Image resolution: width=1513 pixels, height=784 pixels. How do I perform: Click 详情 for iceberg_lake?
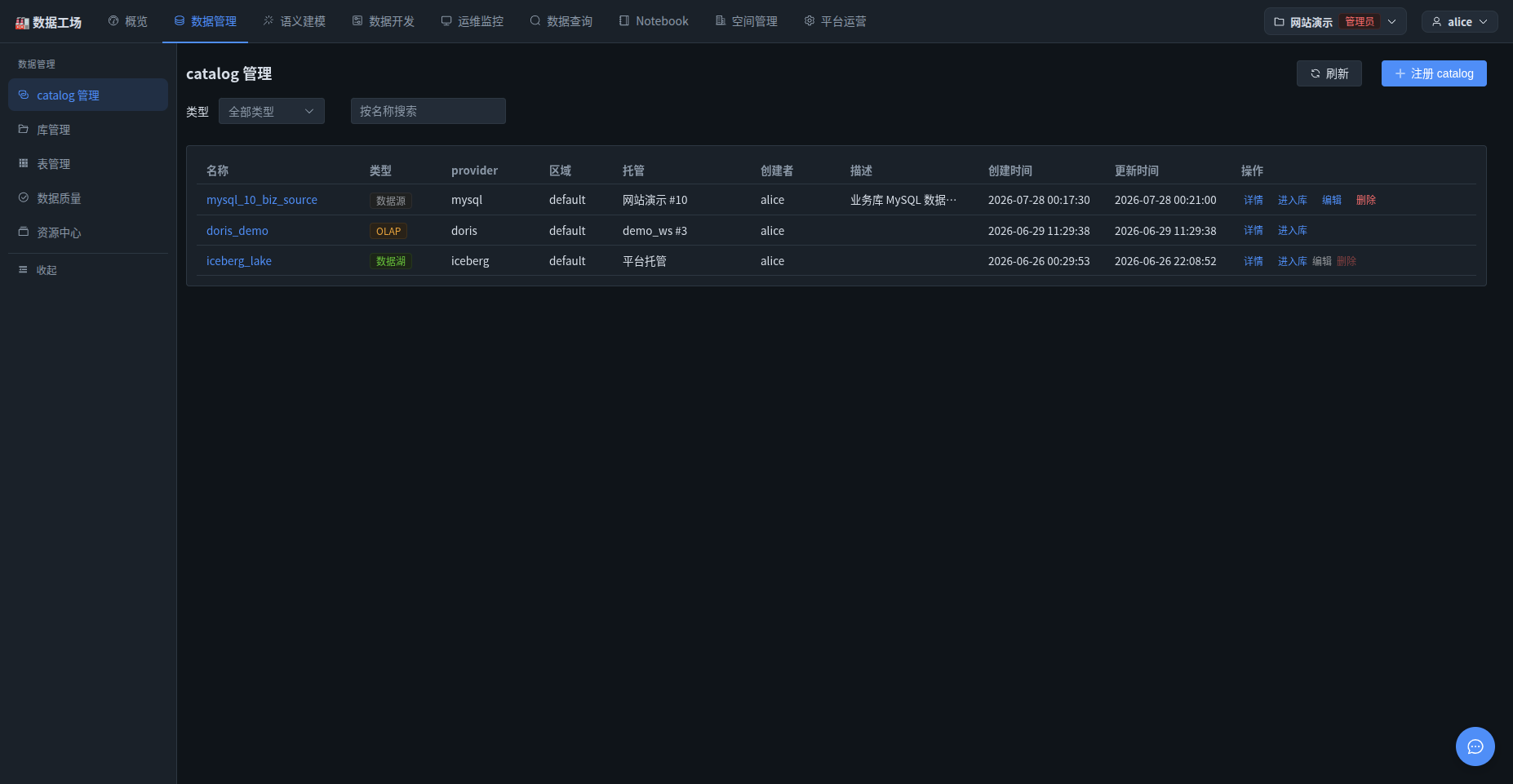tap(1253, 261)
